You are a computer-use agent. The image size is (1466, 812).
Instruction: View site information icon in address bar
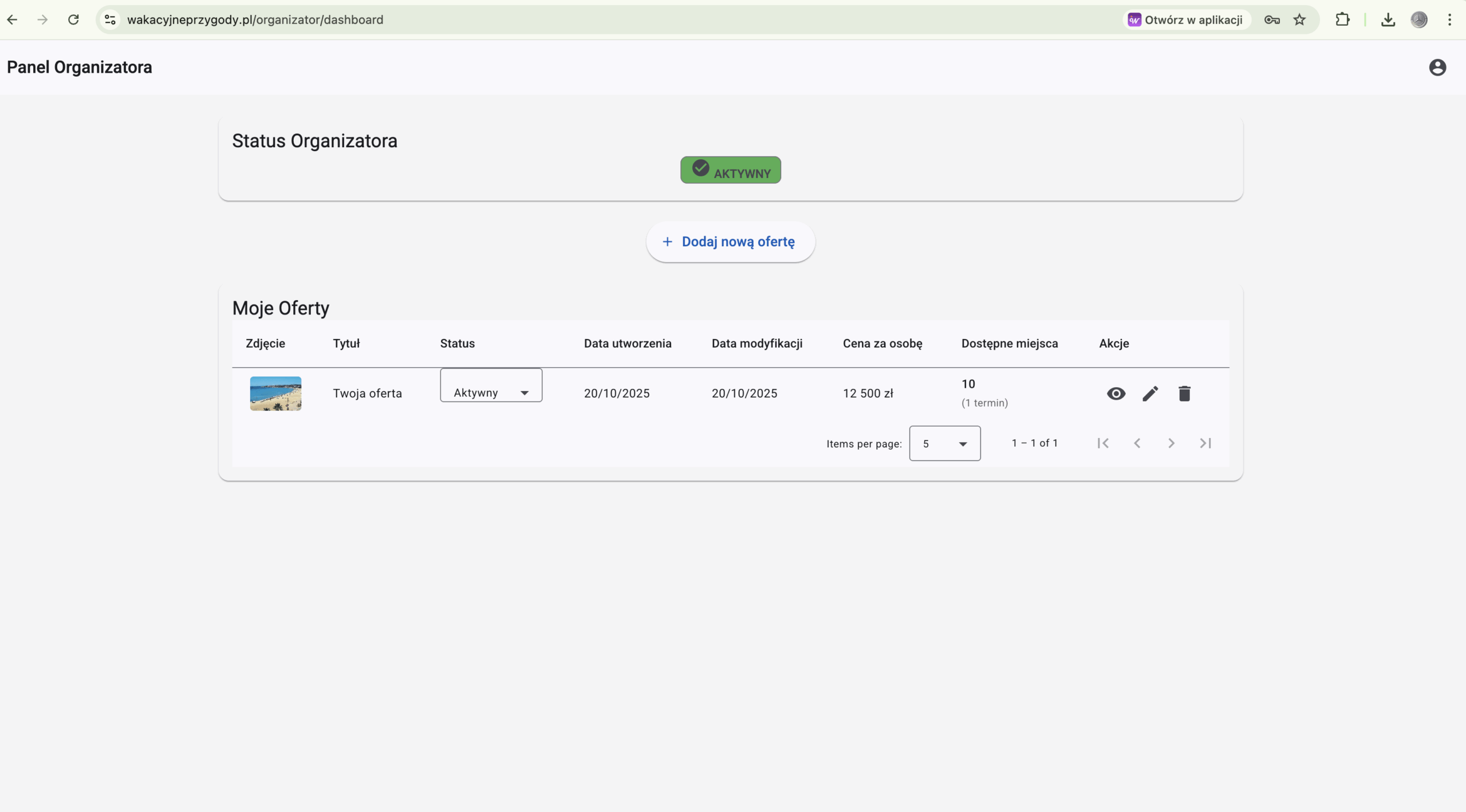pyautogui.click(x=111, y=20)
